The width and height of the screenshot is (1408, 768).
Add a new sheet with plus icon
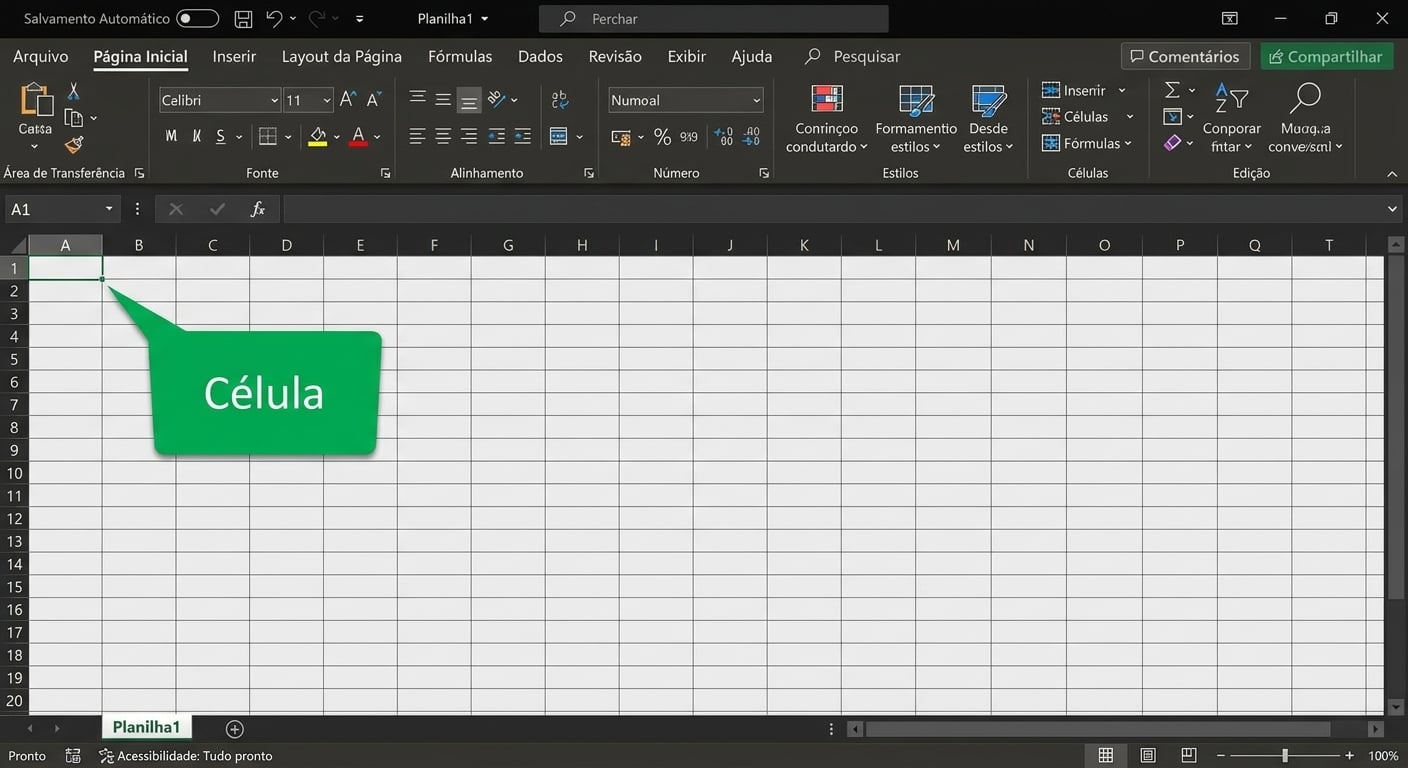[x=235, y=729]
